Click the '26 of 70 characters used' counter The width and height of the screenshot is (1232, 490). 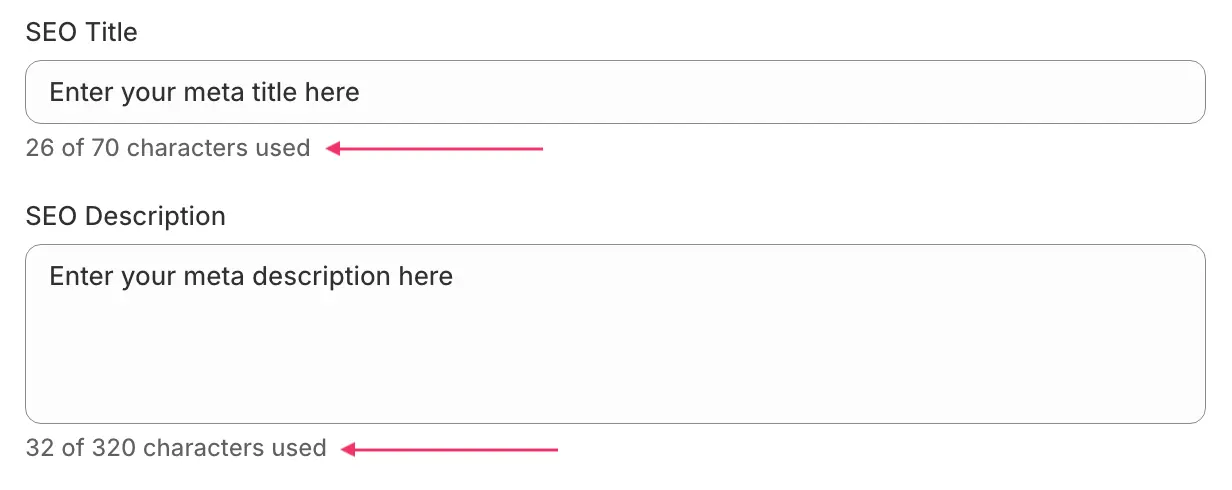pyautogui.click(x=168, y=149)
